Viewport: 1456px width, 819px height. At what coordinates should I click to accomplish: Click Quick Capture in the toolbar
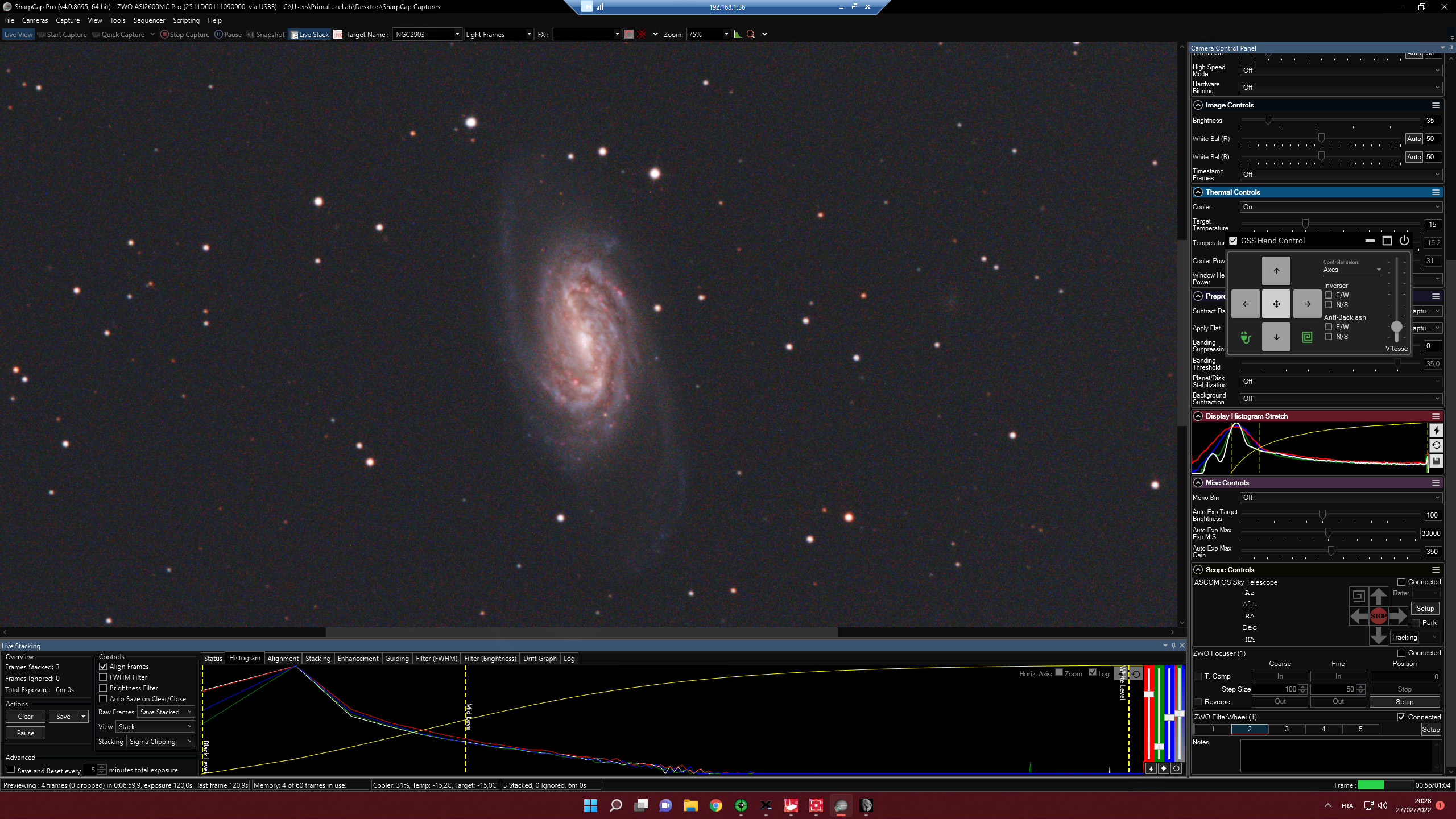coord(118,35)
